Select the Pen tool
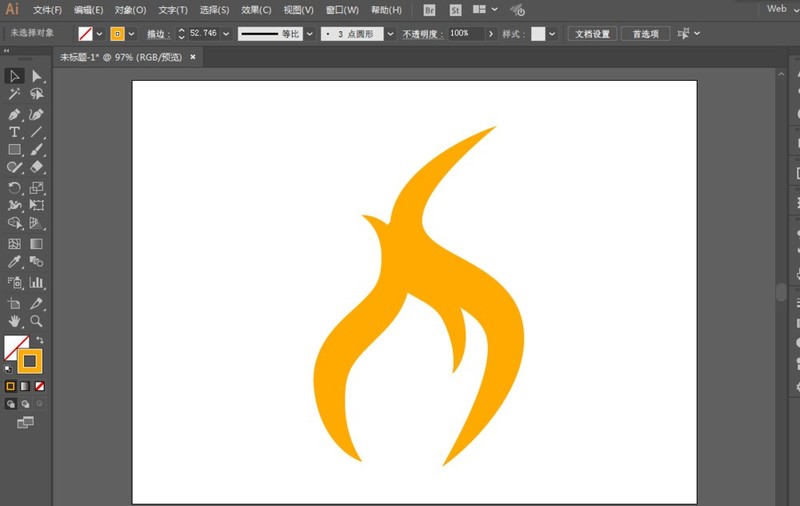 [14, 114]
